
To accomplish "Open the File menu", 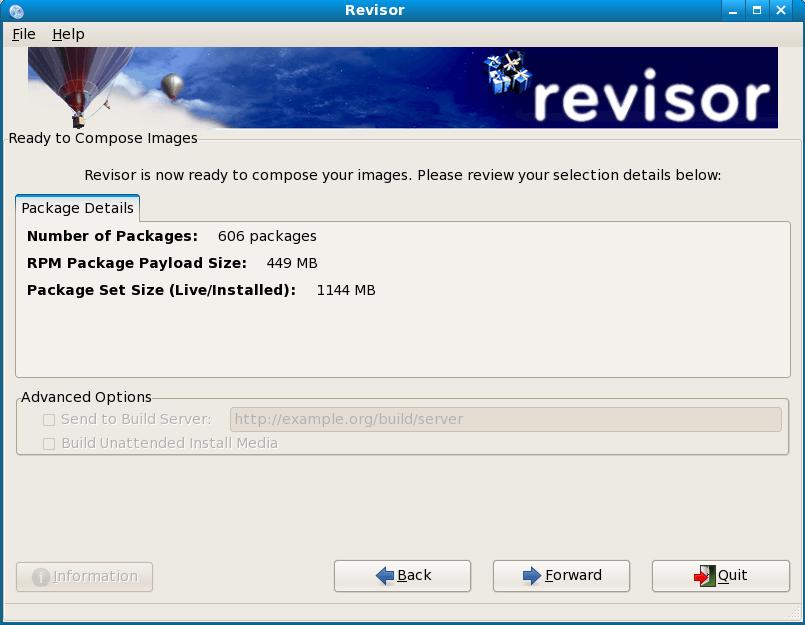I will (x=24, y=34).
